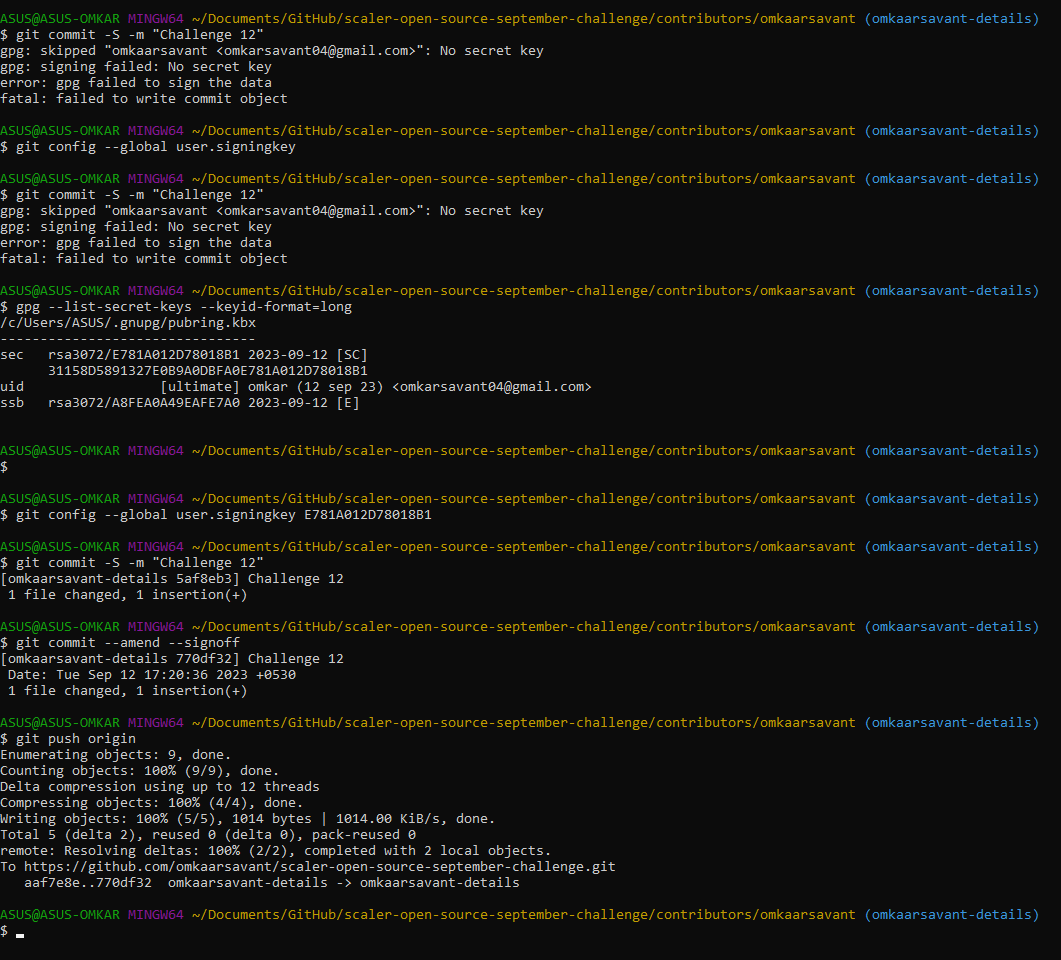This screenshot has width=1061, height=960.
Task: Place cursor at the blinking terminal prompt
Action: pos(18,930)
